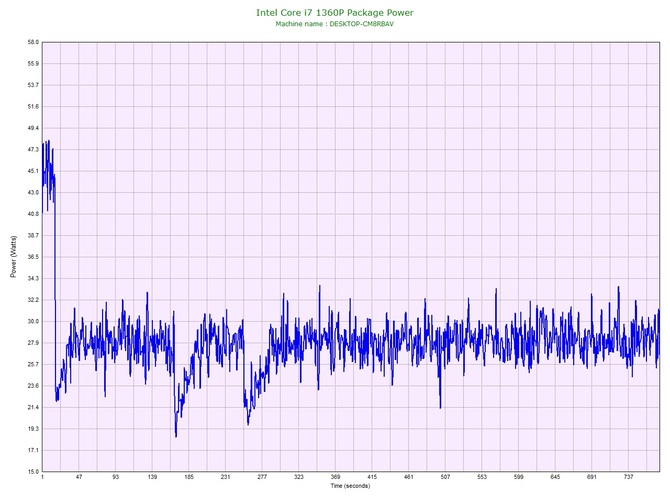Screen dimensions: 670x503
Task: Click the 185 seconds tick on the time axis
Action: click(189, 478)
